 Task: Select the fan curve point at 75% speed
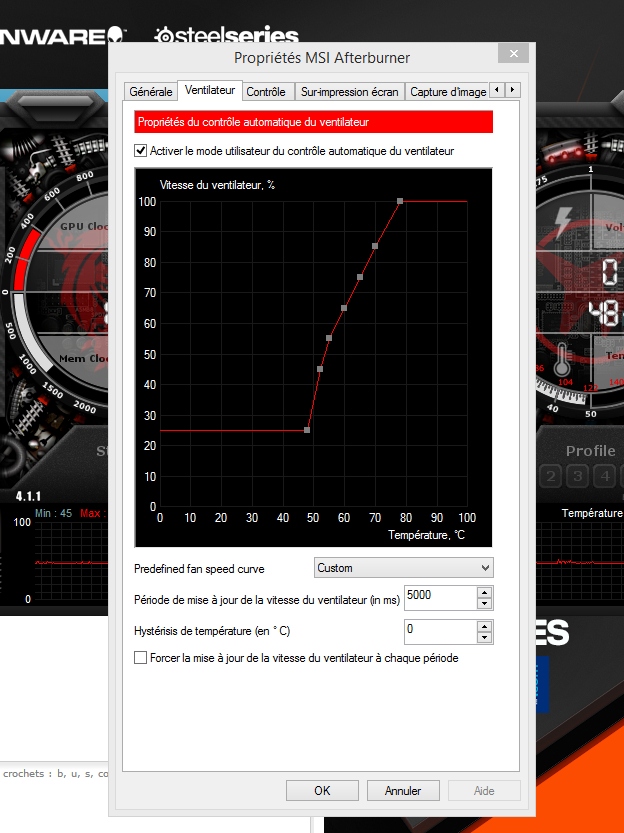(x=360, y=277)
